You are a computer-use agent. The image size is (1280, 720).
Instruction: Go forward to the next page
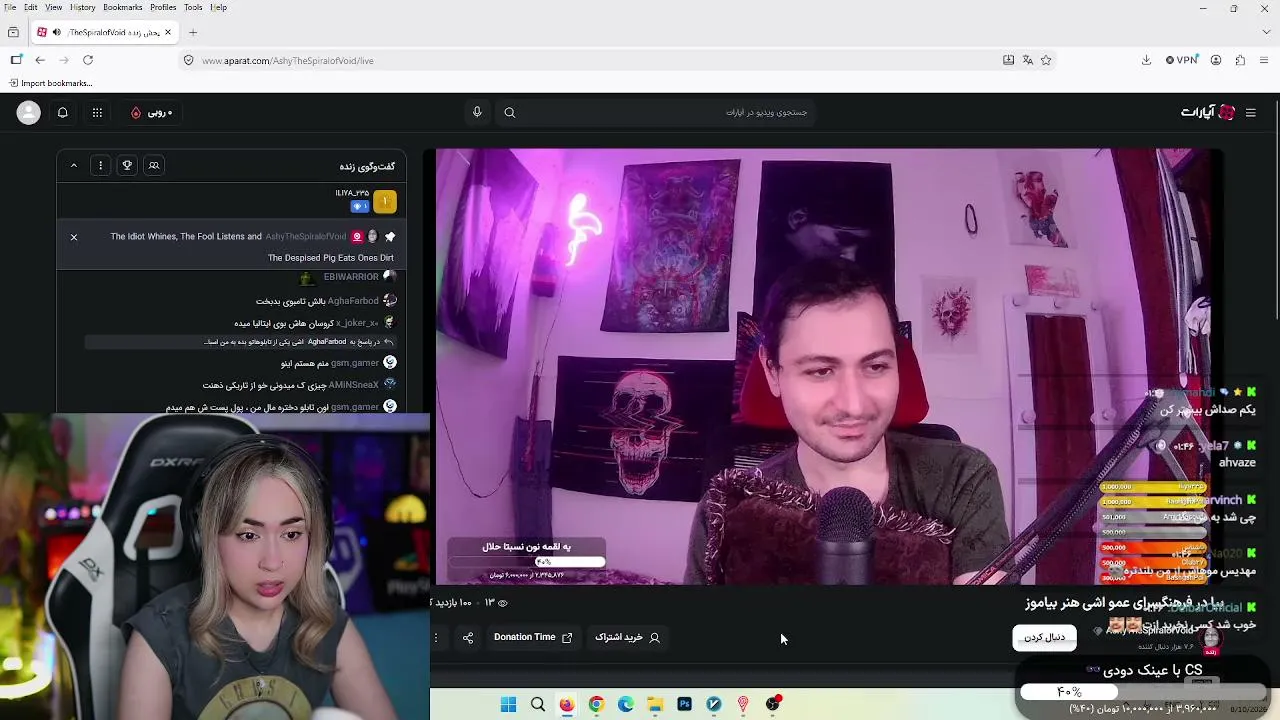click(64, 60)
